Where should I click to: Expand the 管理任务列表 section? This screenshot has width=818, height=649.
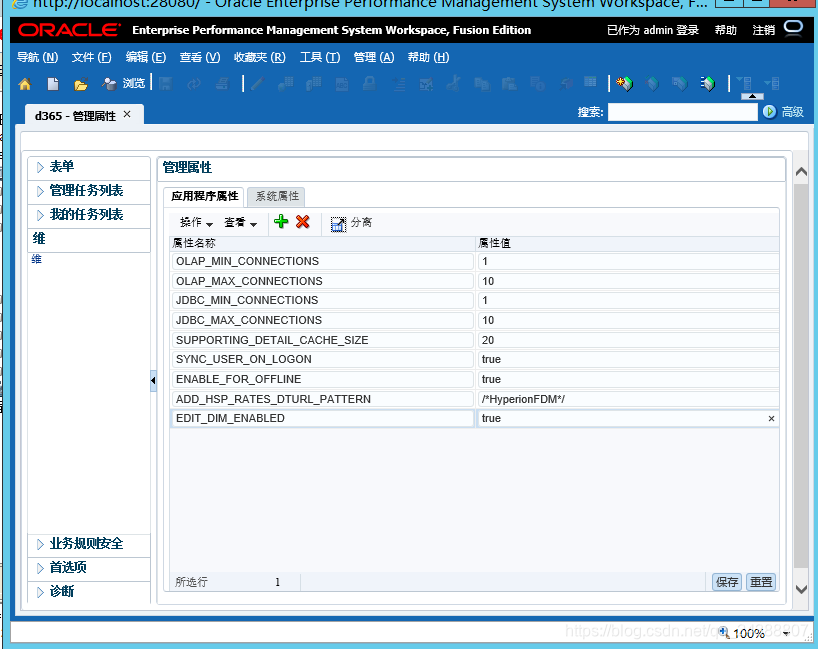[40, 191]
